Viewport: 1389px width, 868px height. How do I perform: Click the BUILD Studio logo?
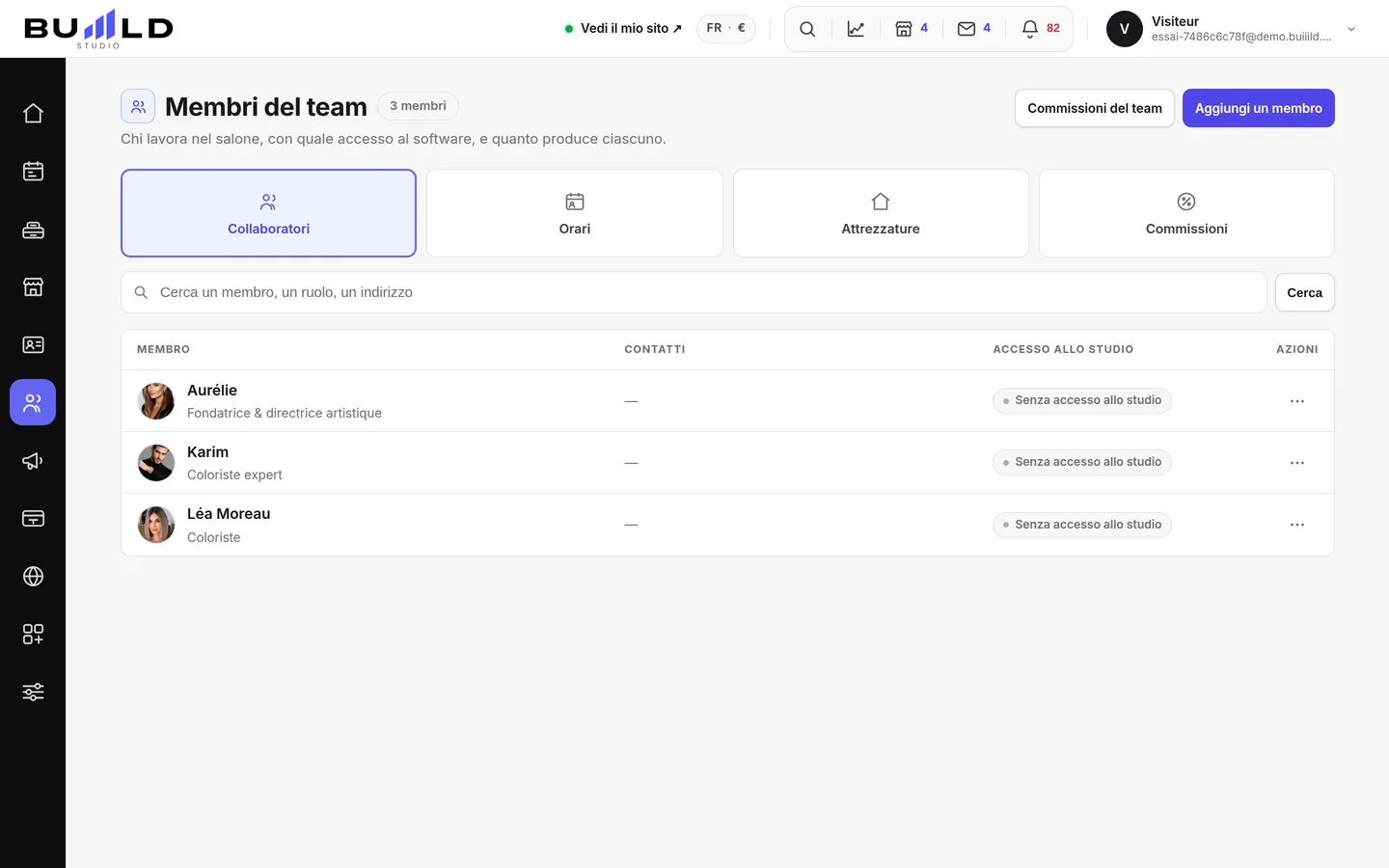(x=98, y=29)
